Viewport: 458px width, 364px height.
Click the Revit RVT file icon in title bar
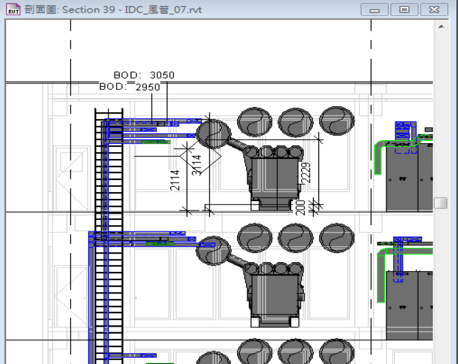13,9
